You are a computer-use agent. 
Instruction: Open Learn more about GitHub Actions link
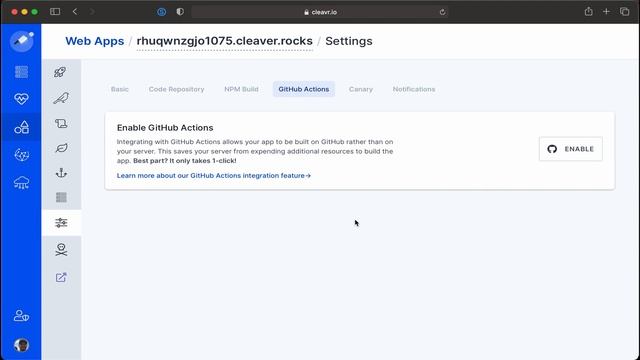point(214,176)
